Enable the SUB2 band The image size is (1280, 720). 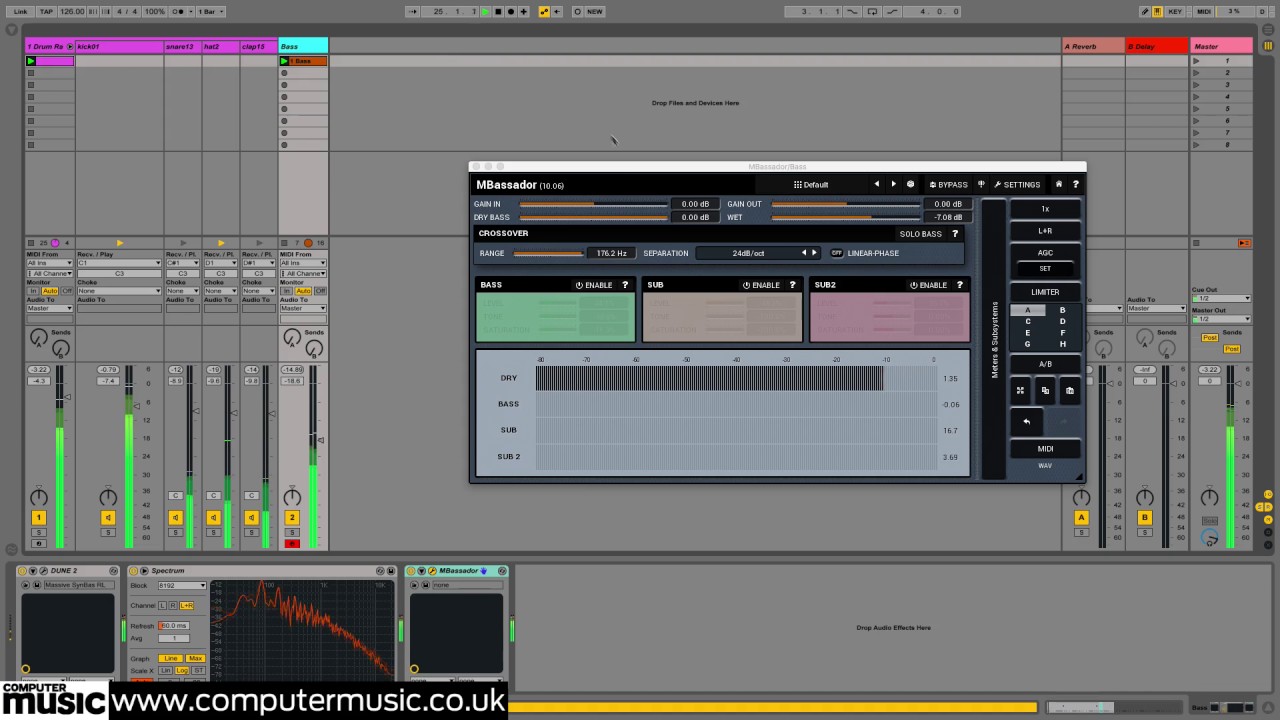coord(928,285)
